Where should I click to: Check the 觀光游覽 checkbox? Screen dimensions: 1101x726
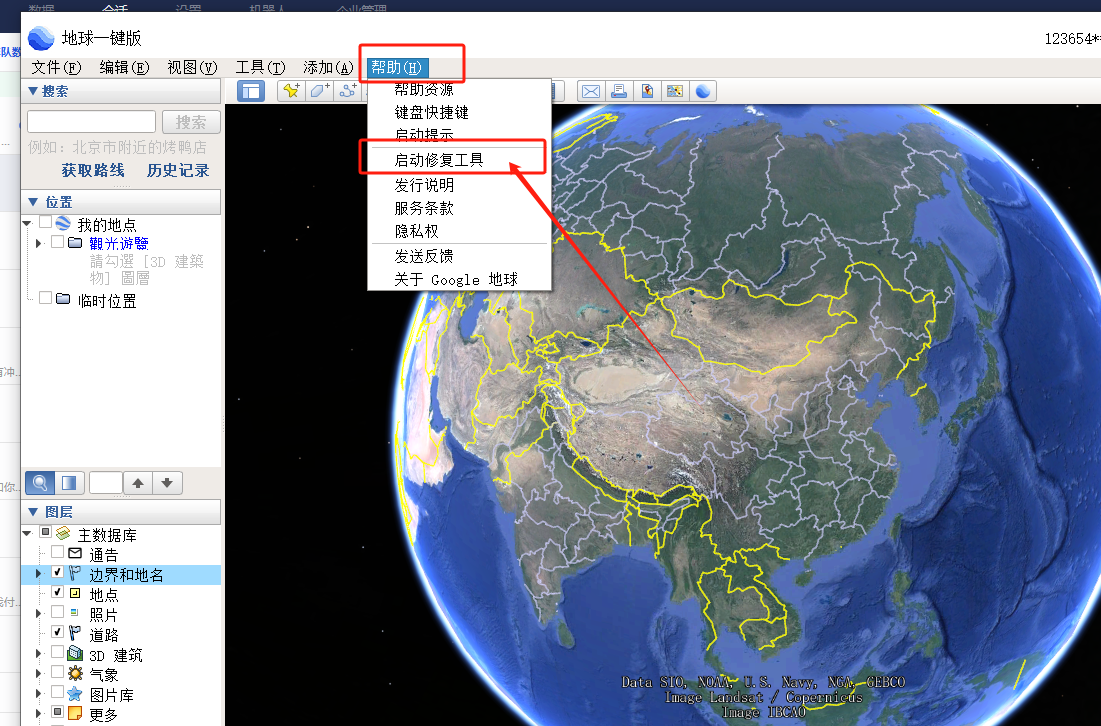coord(58,242)
